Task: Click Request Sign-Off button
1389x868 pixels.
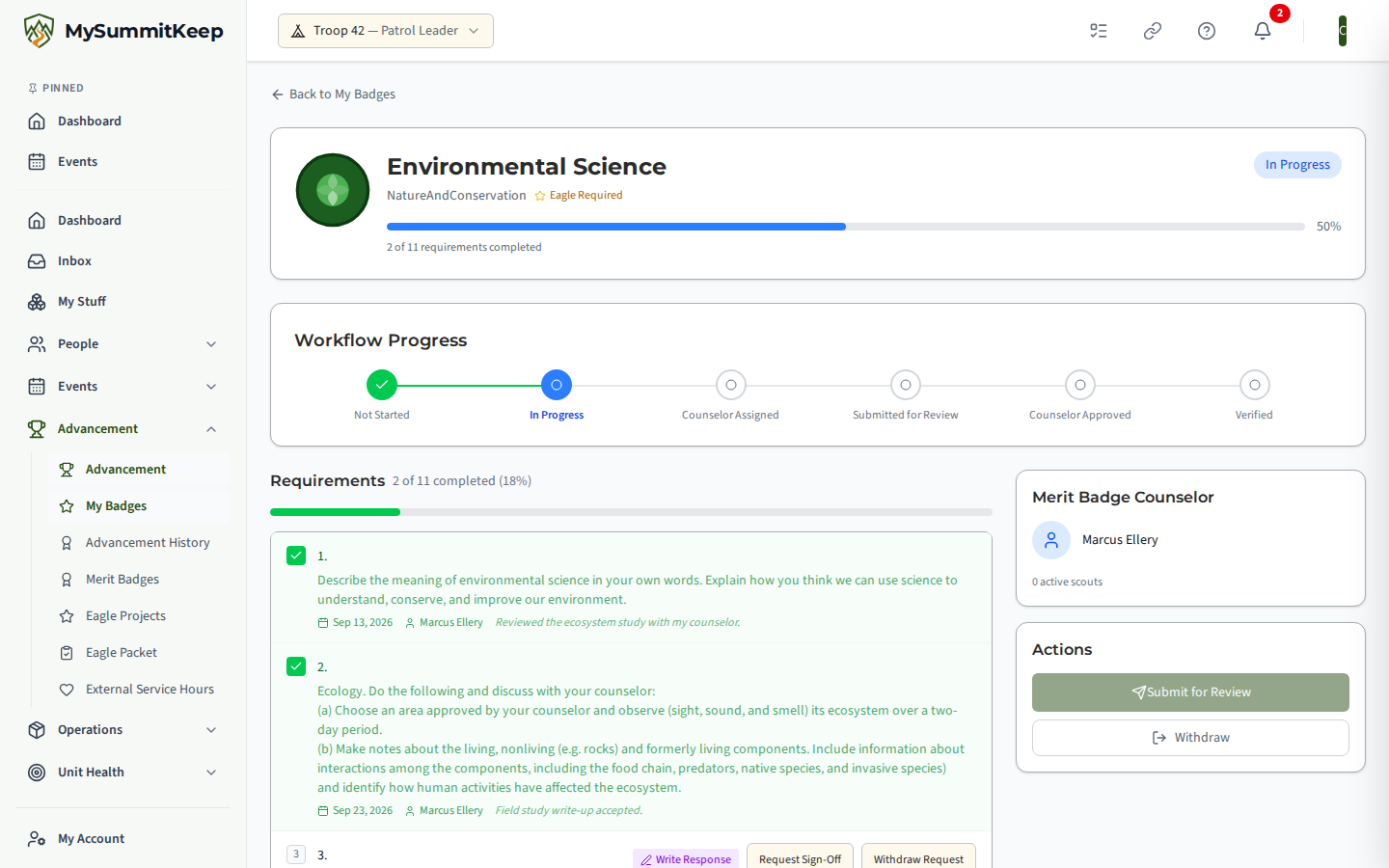Action: point(800,857)
